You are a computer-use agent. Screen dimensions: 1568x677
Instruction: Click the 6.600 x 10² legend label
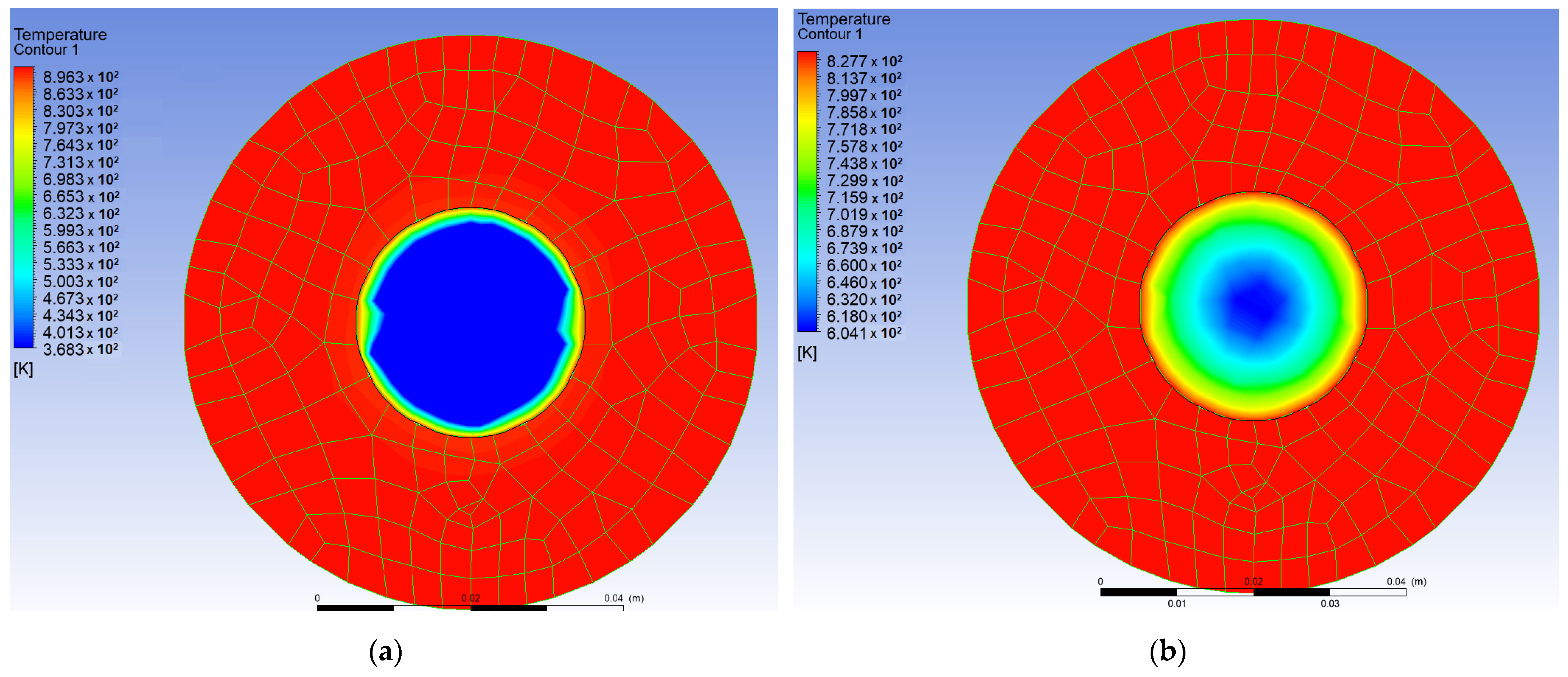(x=864, y=266)
